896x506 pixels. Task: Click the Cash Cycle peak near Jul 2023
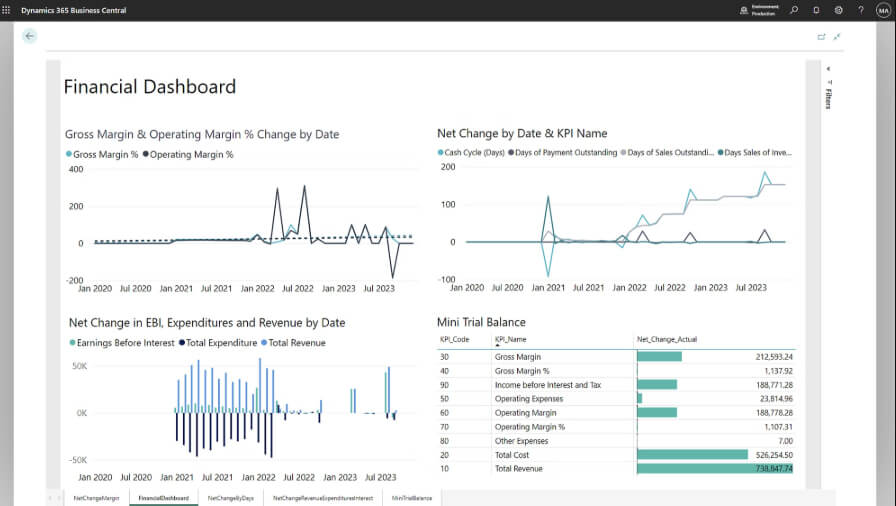(765, 172)
